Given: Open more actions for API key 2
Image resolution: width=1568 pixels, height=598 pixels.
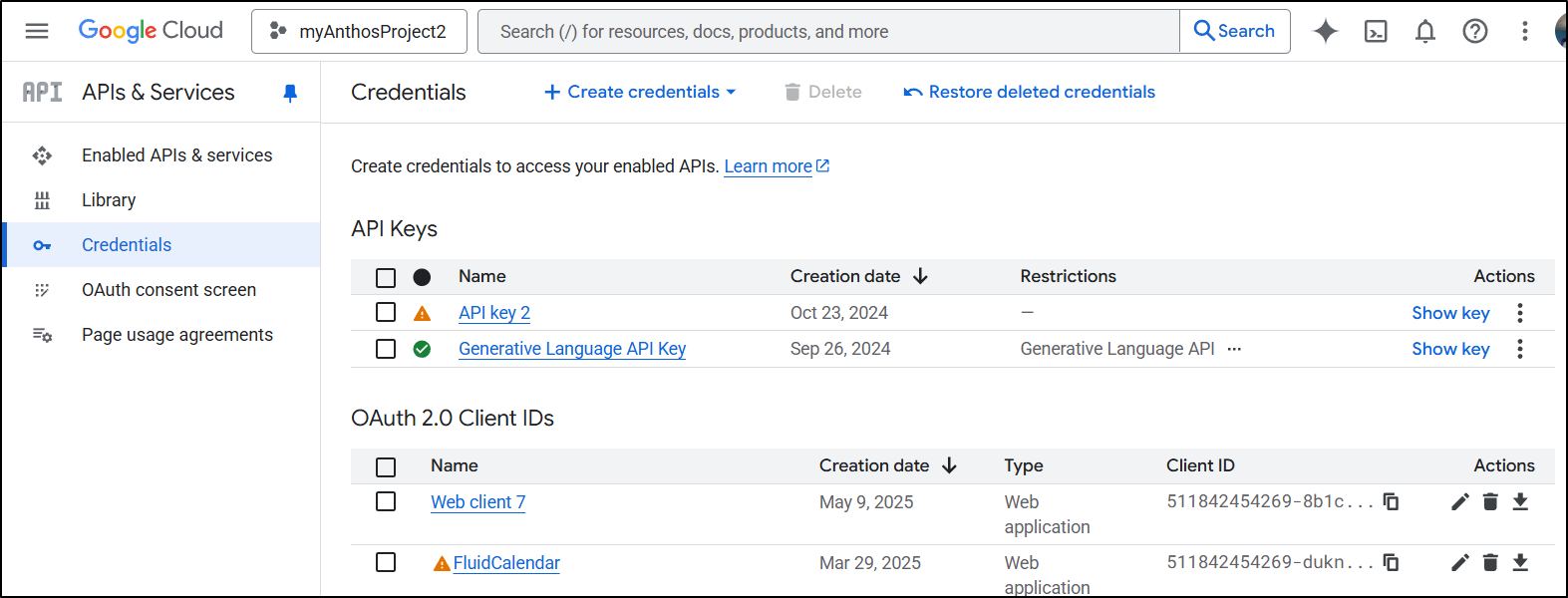Looking at the screenshot, I should click(1520, 313).
